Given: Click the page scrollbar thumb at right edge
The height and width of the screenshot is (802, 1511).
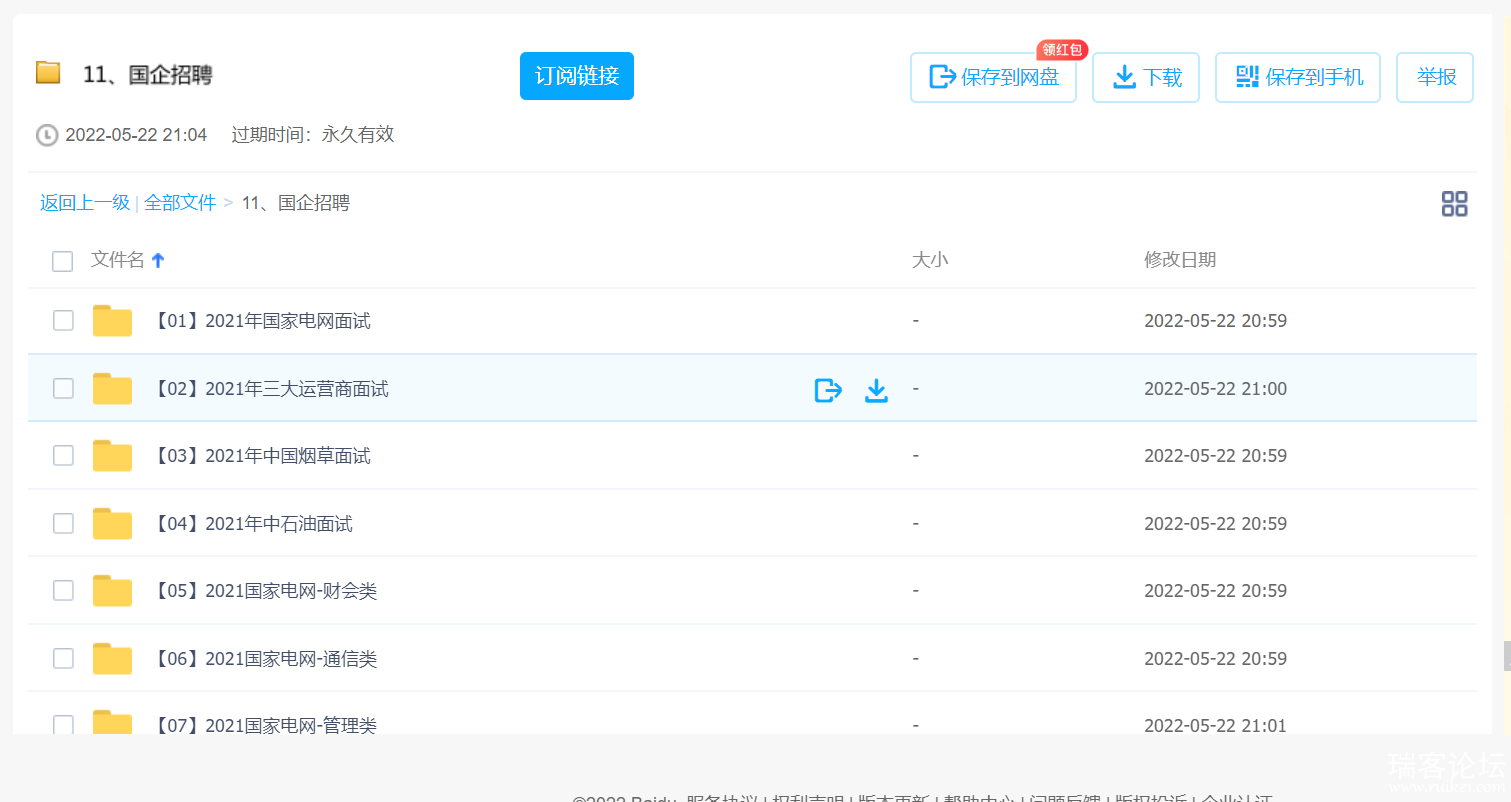Looking at the screenshot, I should click(1506, 656).
